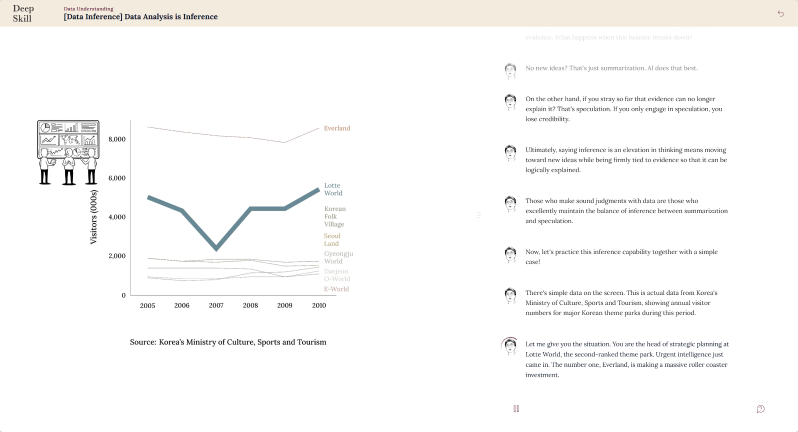Select the Daejeon O-World chart label
The image size is (798, 432).
(337, 275)
